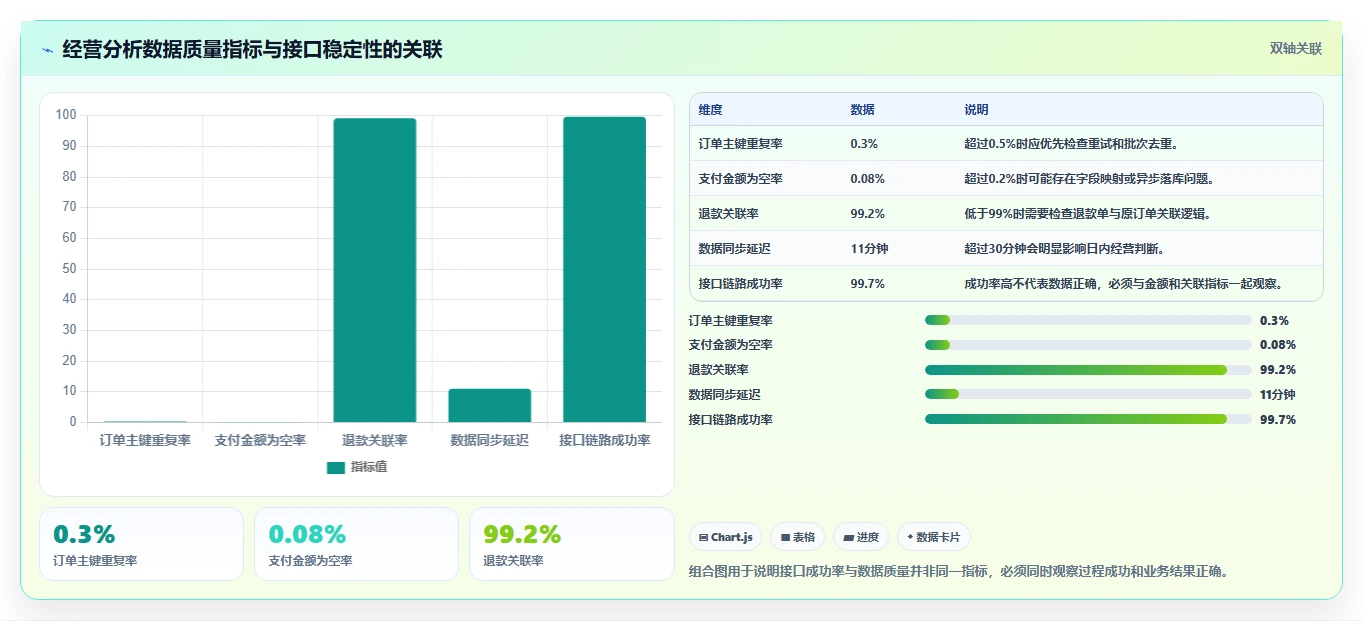
Task: Click the 0.3% value in the table
Action: [864, 144]
